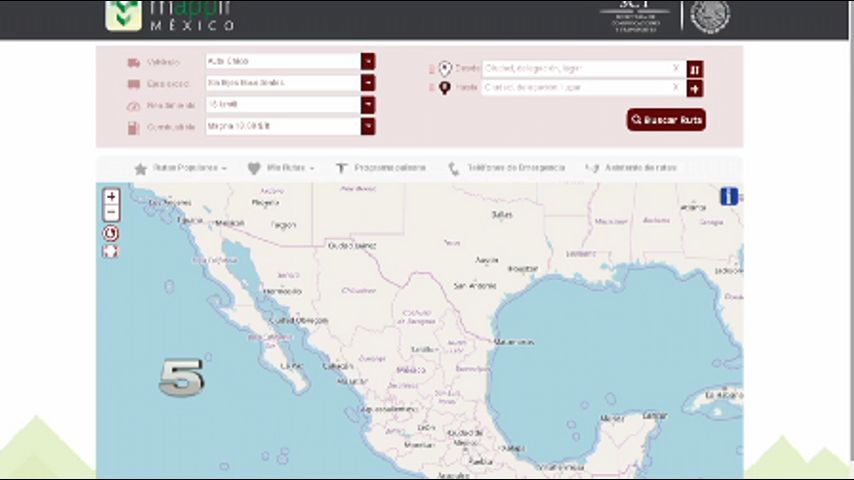Click the red reset view icon on map
Viewport: 854px width, 480px height.
coord(111,233)
